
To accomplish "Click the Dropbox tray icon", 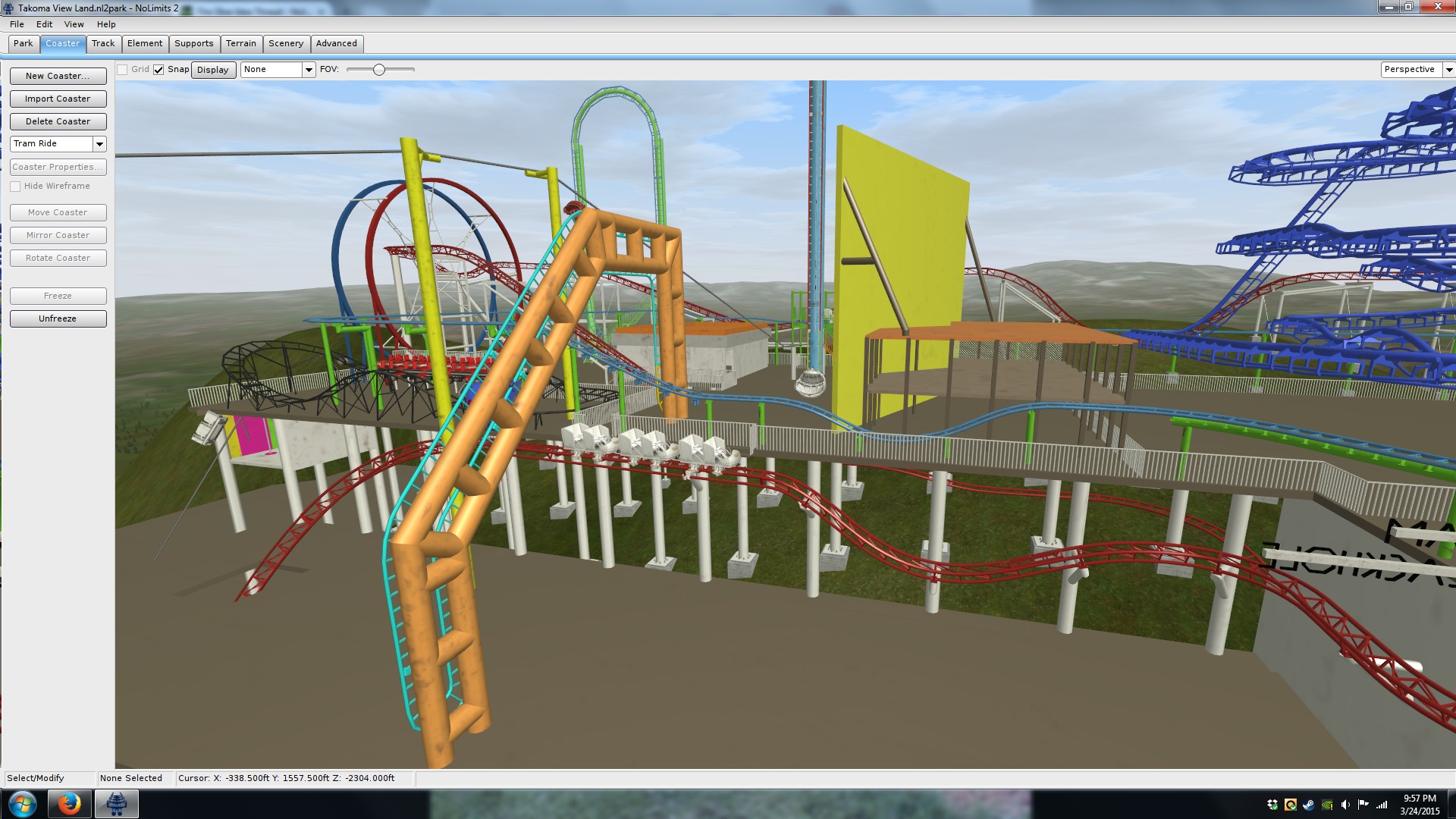I will click(x=1272, y=805).
